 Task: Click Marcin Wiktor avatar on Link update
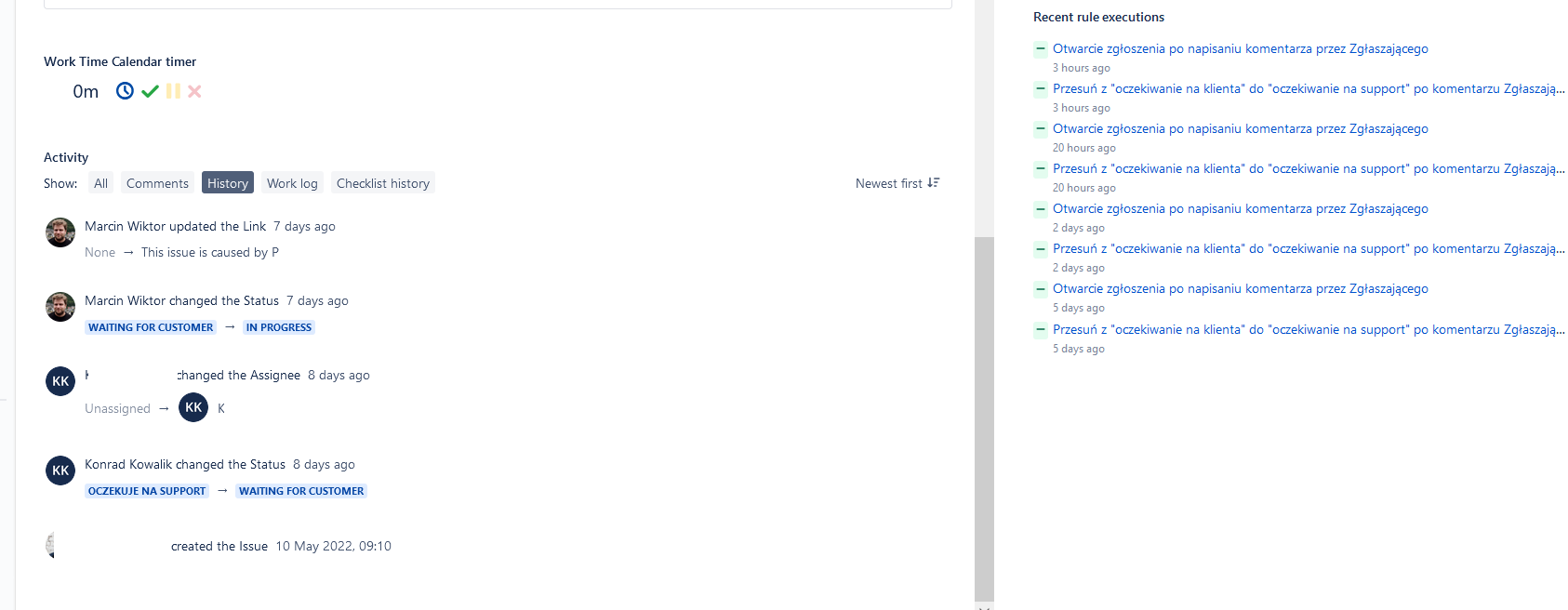(x=60, y=232)
